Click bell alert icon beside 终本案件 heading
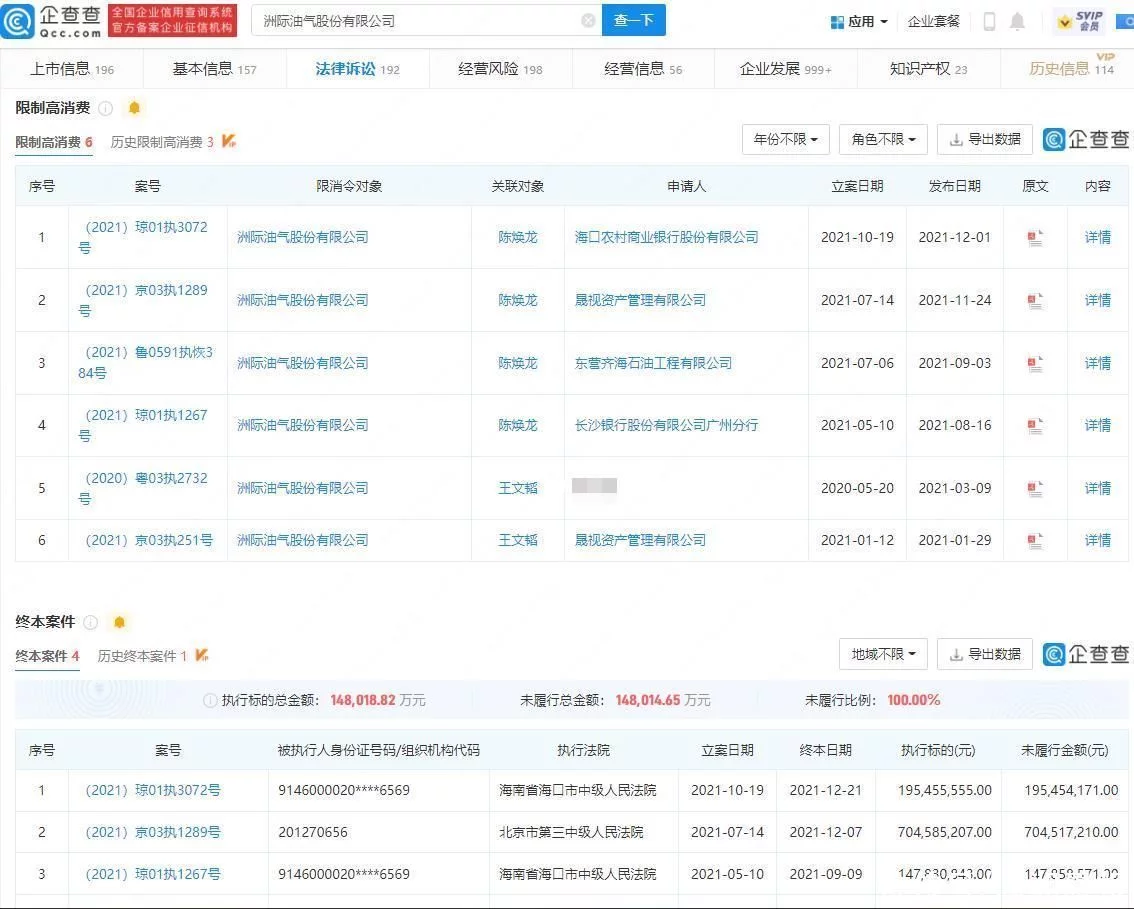The height and width of the screenshot is (909, 1134). tap(119, 622)
